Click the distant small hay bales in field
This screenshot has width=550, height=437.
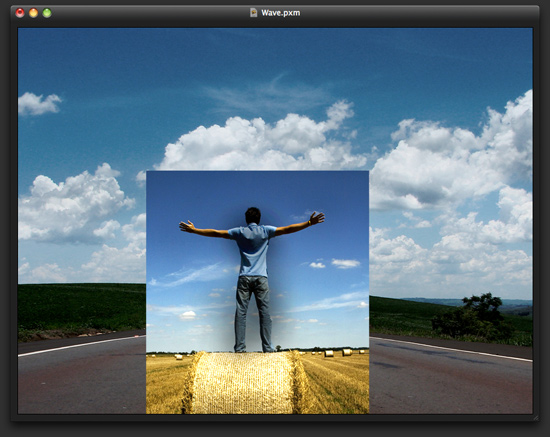[x=336, y=352]
